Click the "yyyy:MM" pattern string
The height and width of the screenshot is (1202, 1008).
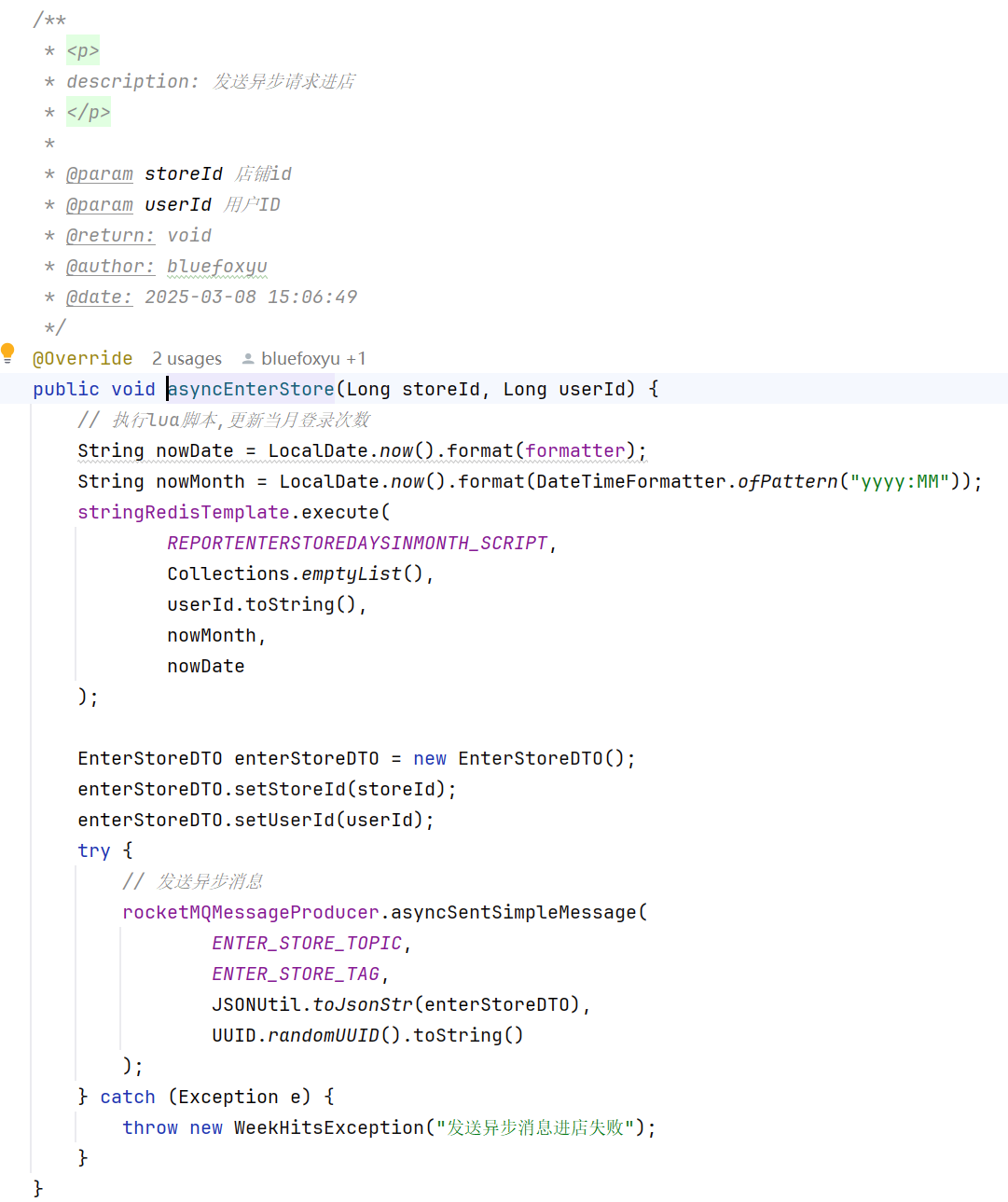point(900,482)
